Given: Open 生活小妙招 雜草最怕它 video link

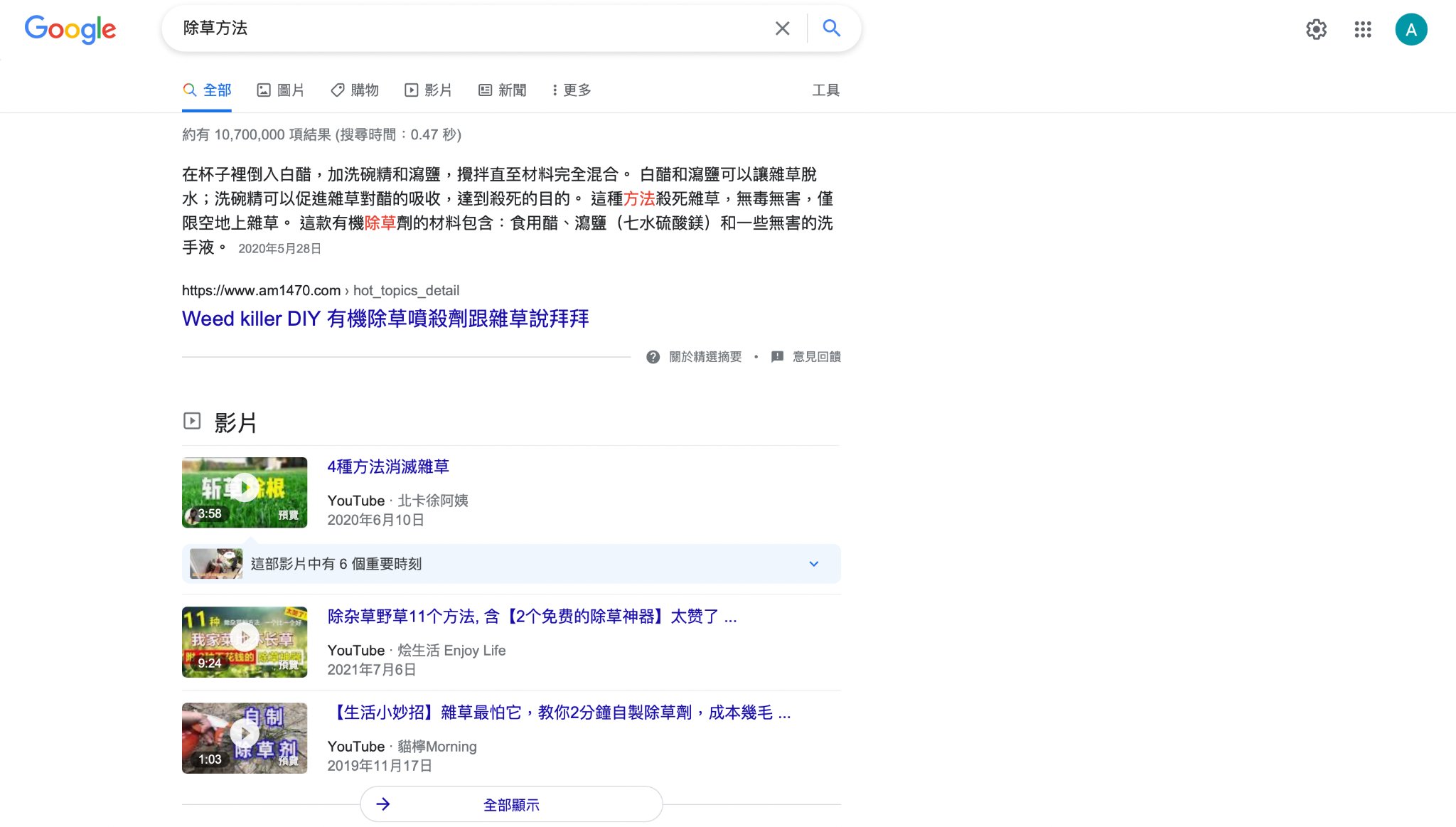Looking at the screenshot, I should tap(559, 713).
